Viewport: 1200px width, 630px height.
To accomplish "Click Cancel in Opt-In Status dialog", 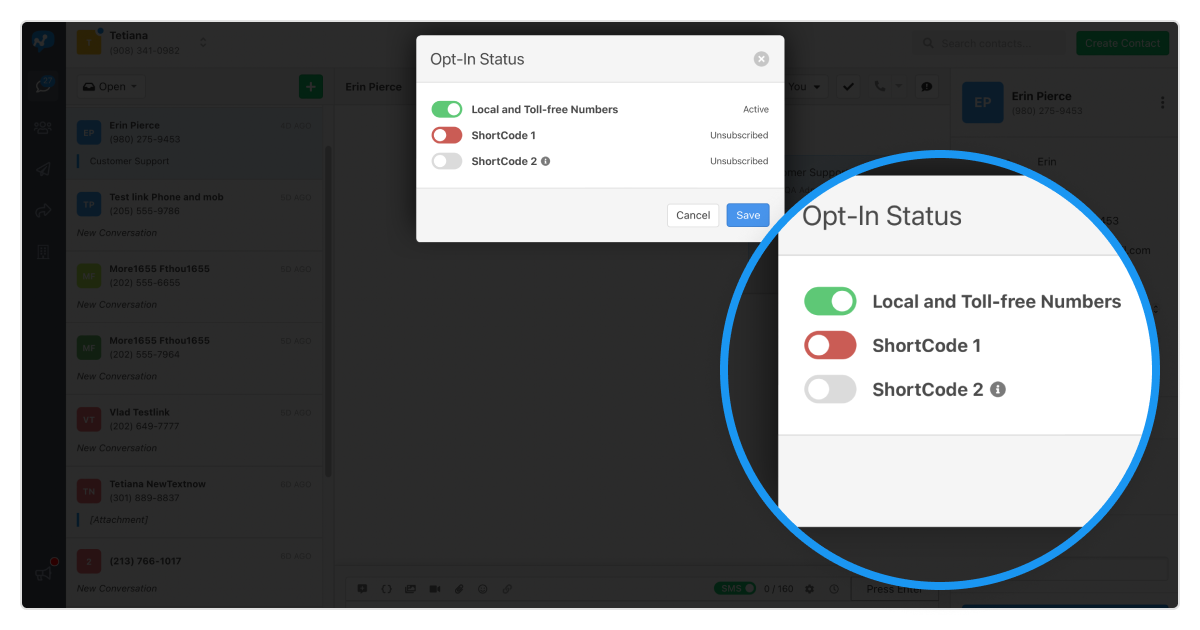I will coord(693,215).
